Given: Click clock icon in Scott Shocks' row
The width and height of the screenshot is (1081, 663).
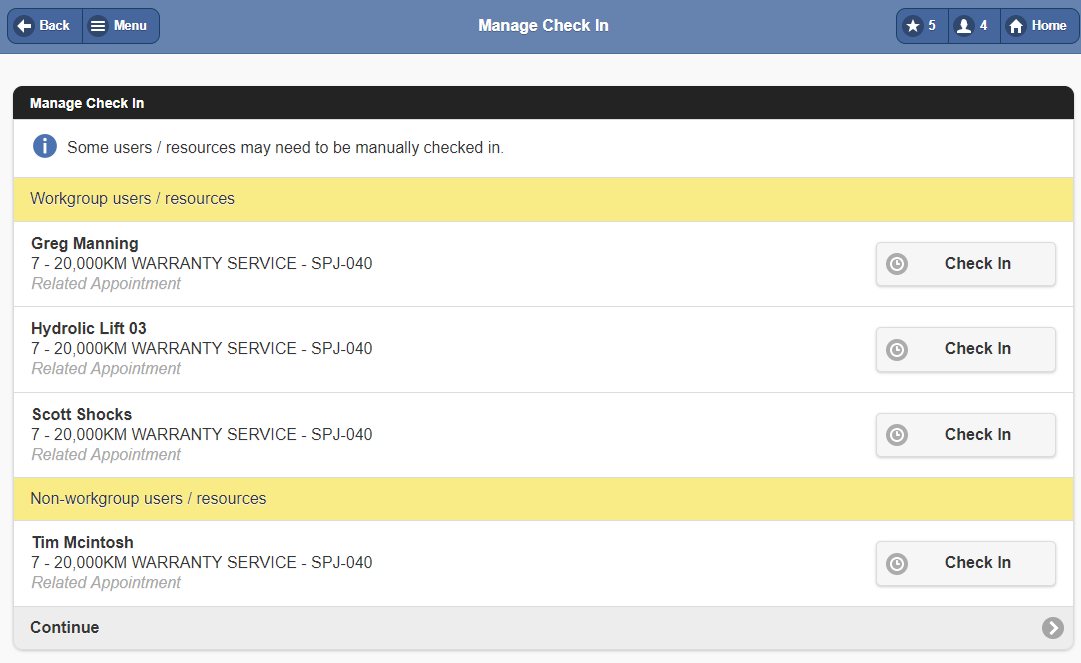Looking at the screenshot, I should click(897, 435).
